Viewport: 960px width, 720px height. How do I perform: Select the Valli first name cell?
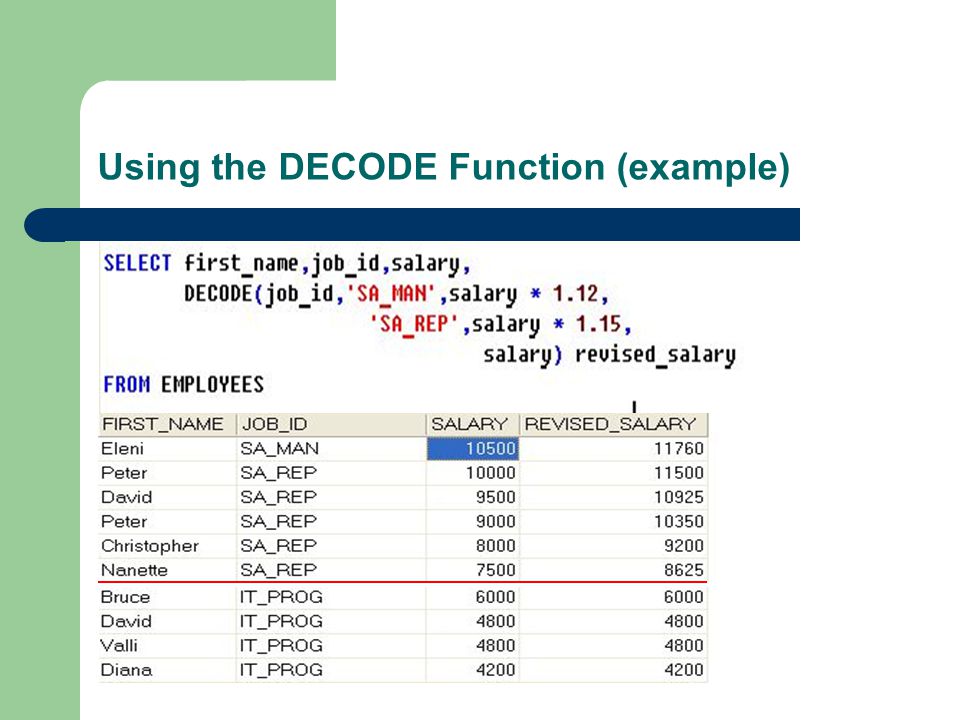(167, 645)
